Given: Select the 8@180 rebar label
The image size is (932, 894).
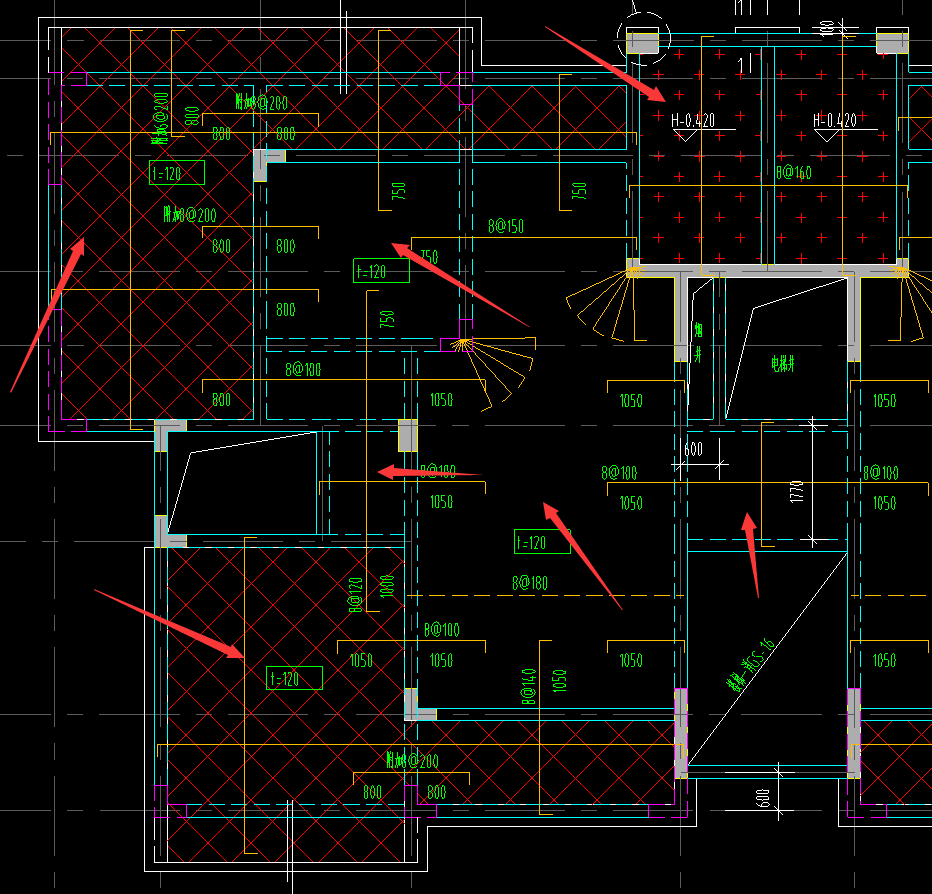Looking at the screenshot, I should 530,583.
